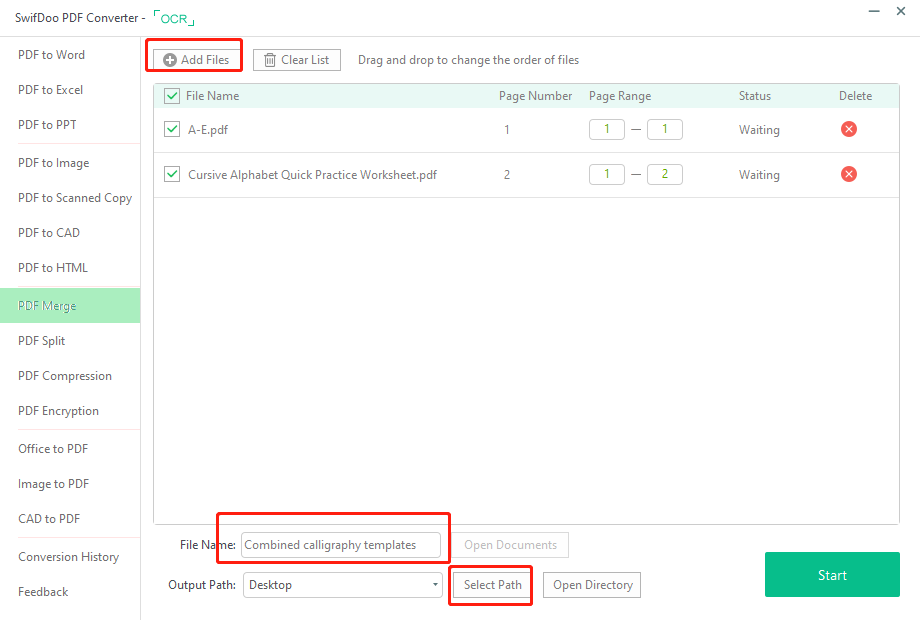View Conversion History
This screenshot has height=620, width=920.
click(68, 557)
